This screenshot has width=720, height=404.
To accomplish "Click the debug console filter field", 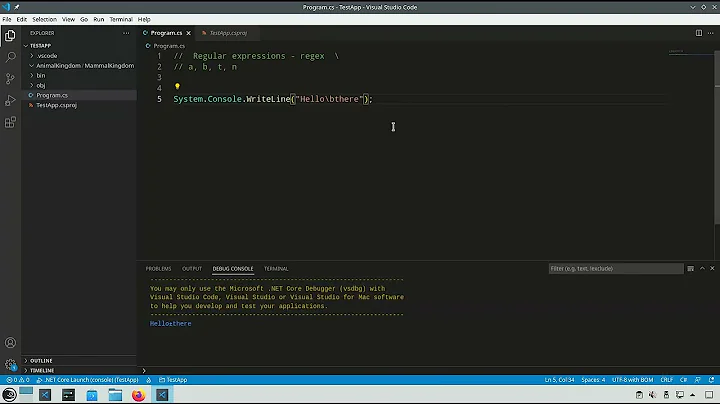I will 616,269.
